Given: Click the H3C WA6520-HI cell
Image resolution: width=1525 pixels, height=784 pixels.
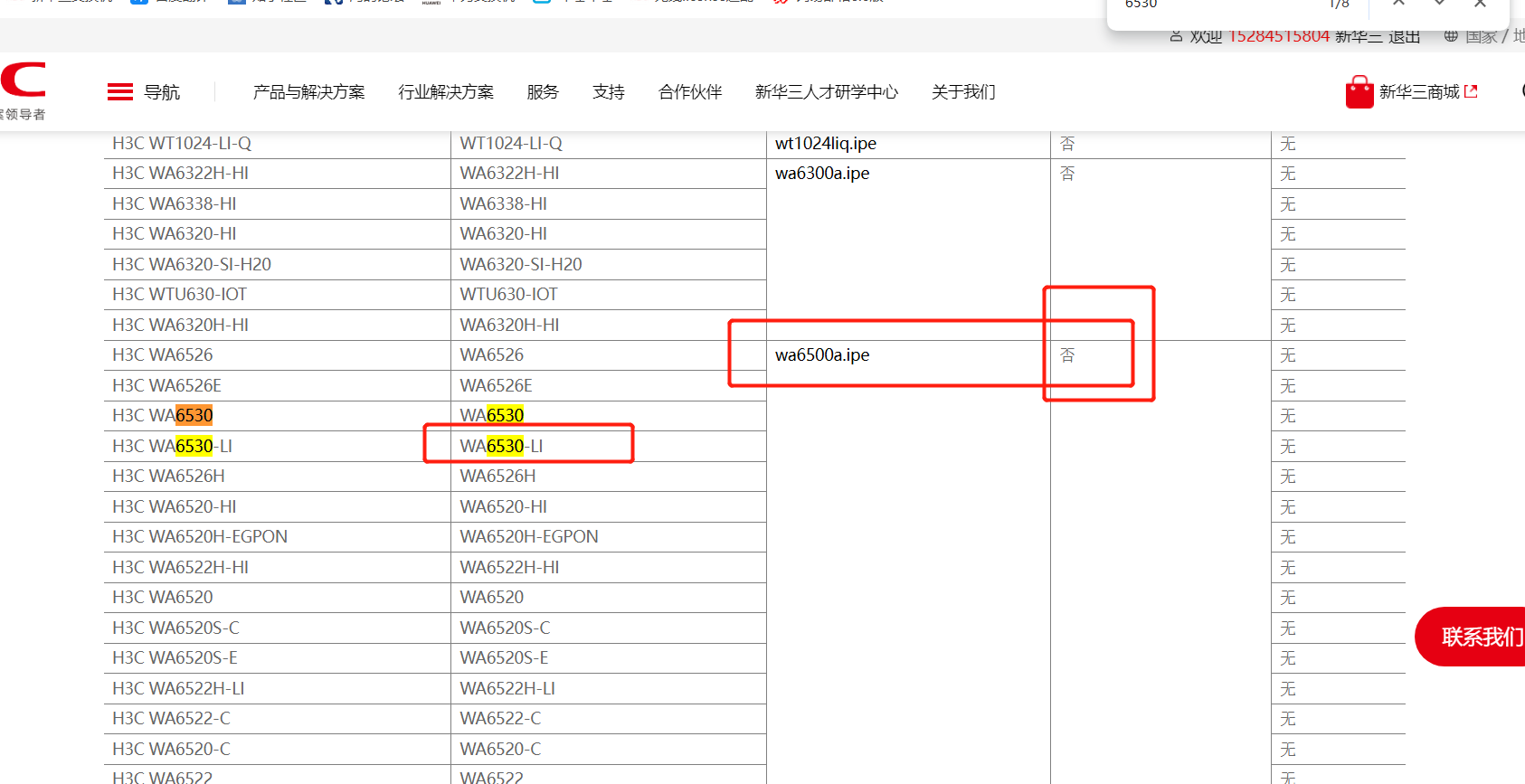Looking at the screenshot, I should point(174,507).
